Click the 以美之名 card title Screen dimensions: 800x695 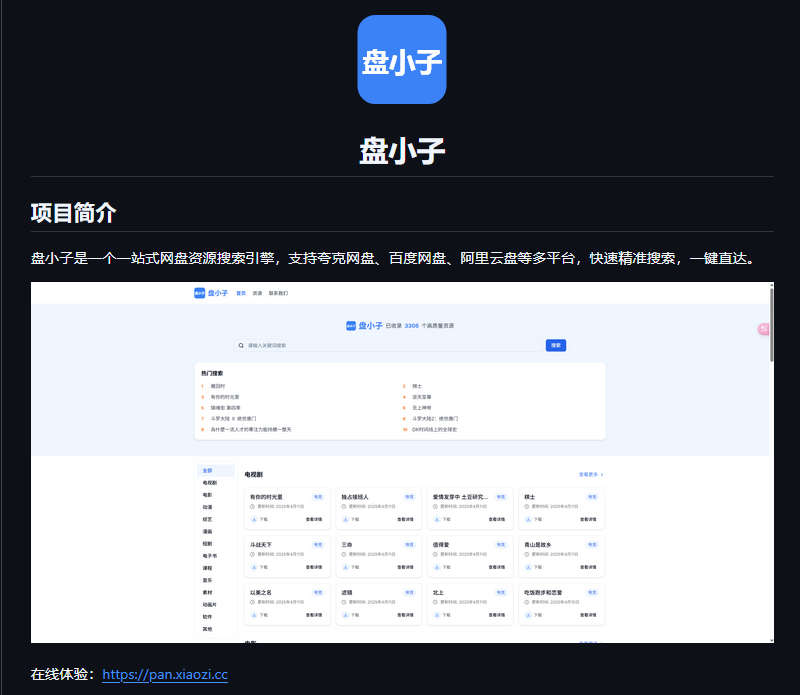(261, 593)
